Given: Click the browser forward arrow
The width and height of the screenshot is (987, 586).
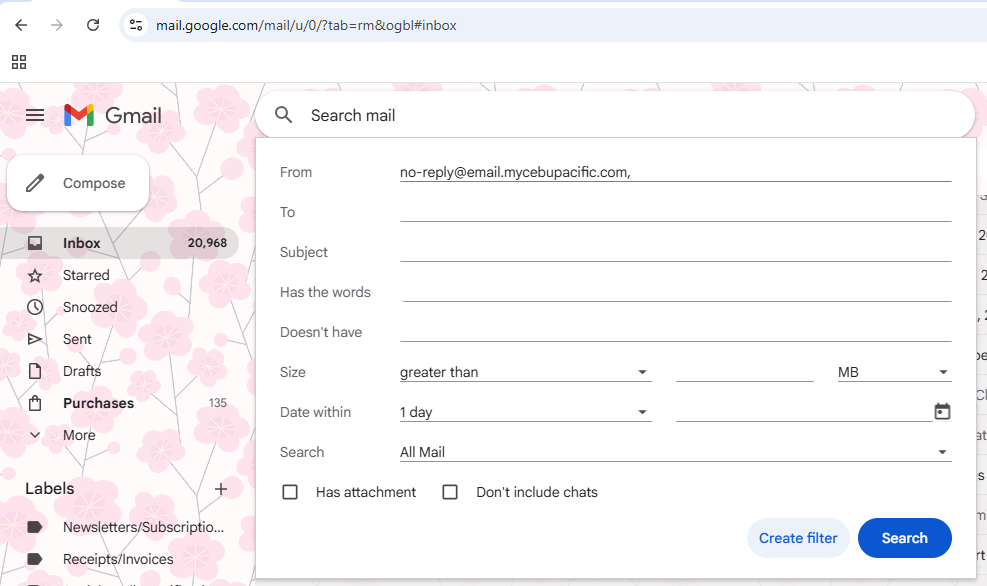Looking at the screenshot, I should click(x=57, y=25).
